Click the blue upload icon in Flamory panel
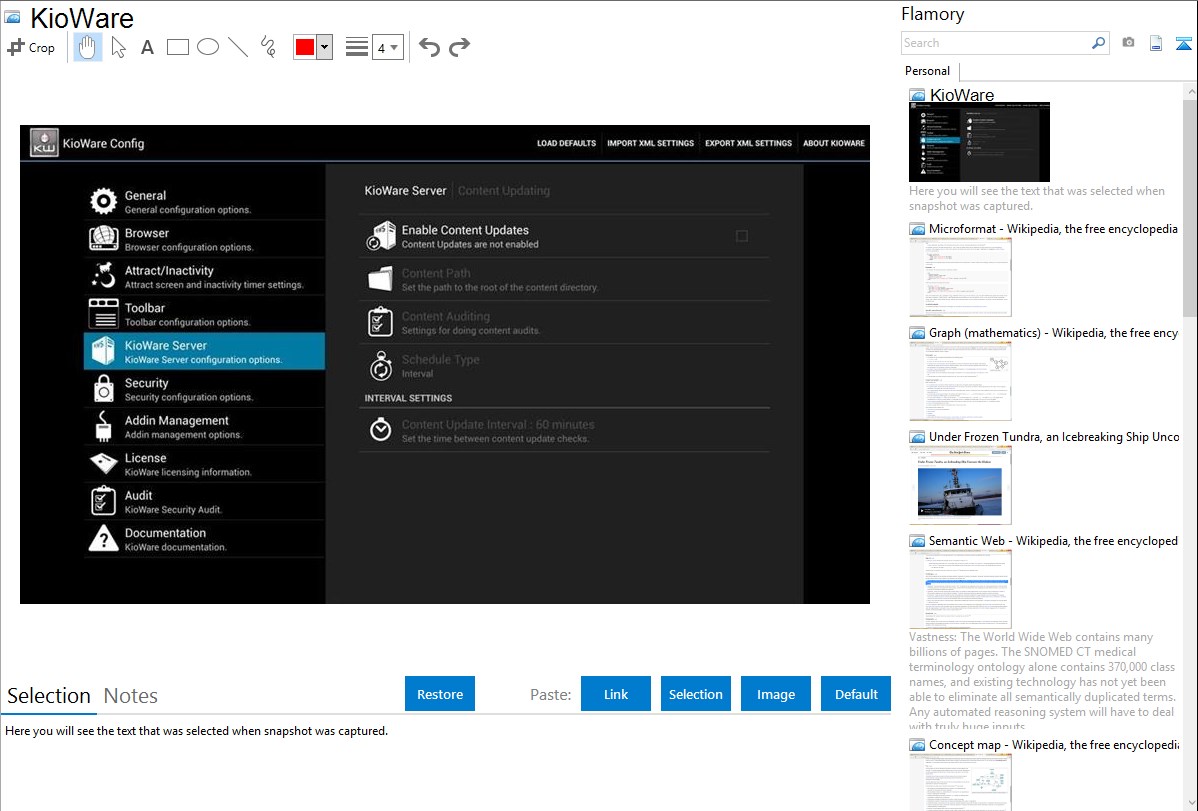Screen dimensions: 1198x811 click(1183, 43)
